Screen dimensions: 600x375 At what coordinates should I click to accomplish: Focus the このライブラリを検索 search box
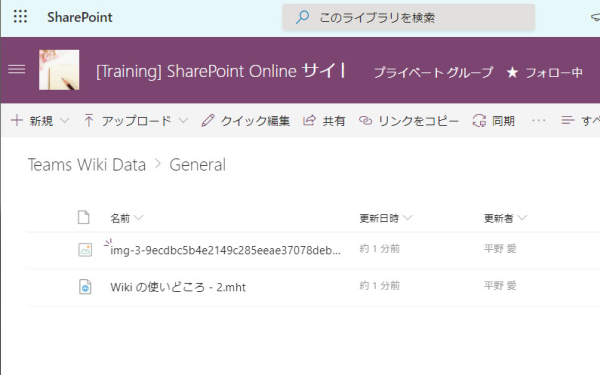pos(408,17)
